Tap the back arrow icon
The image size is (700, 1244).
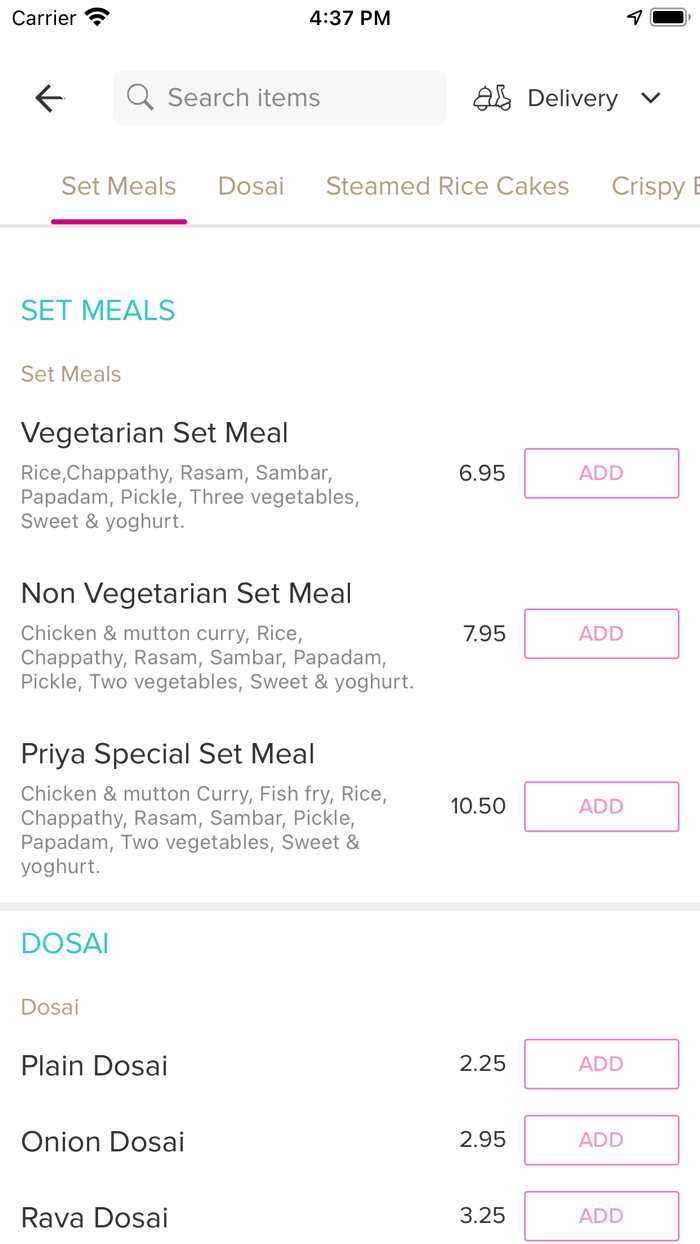click(x=48, y=97)
